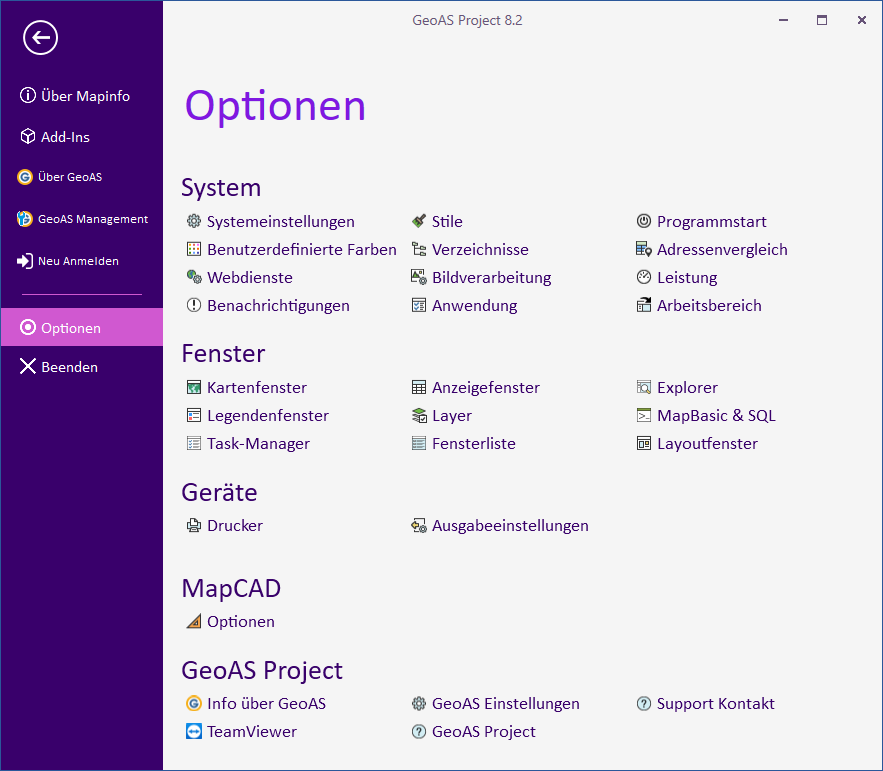The height and width of the screenshot is (771, 883).
Task: Open the Layer link under Fenster
Action: 452,415
